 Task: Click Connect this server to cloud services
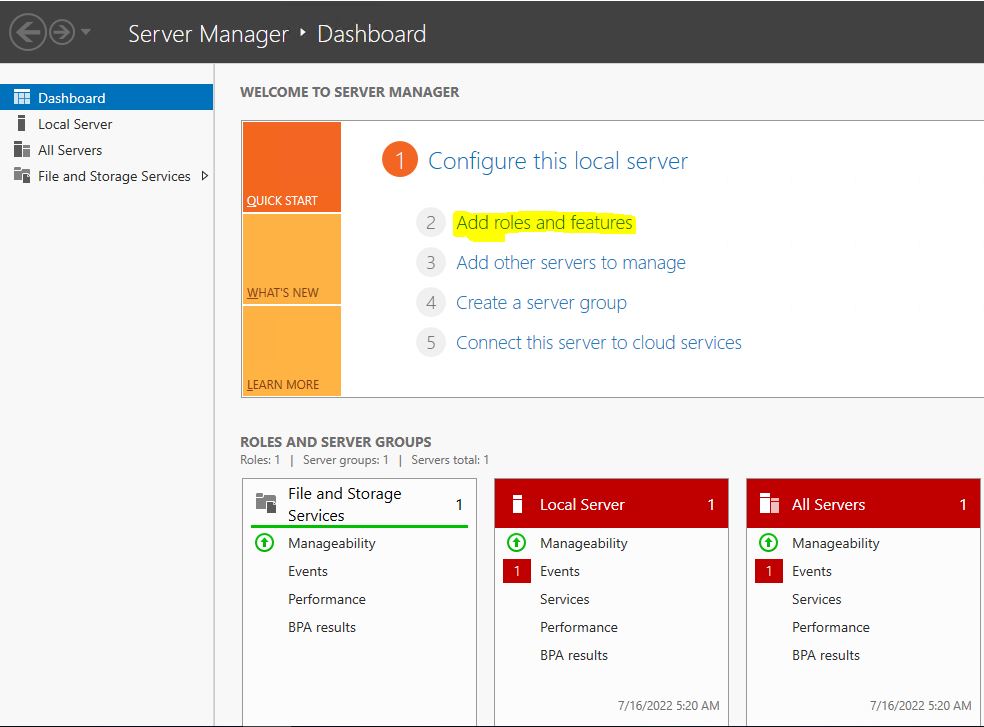point(599,343)
